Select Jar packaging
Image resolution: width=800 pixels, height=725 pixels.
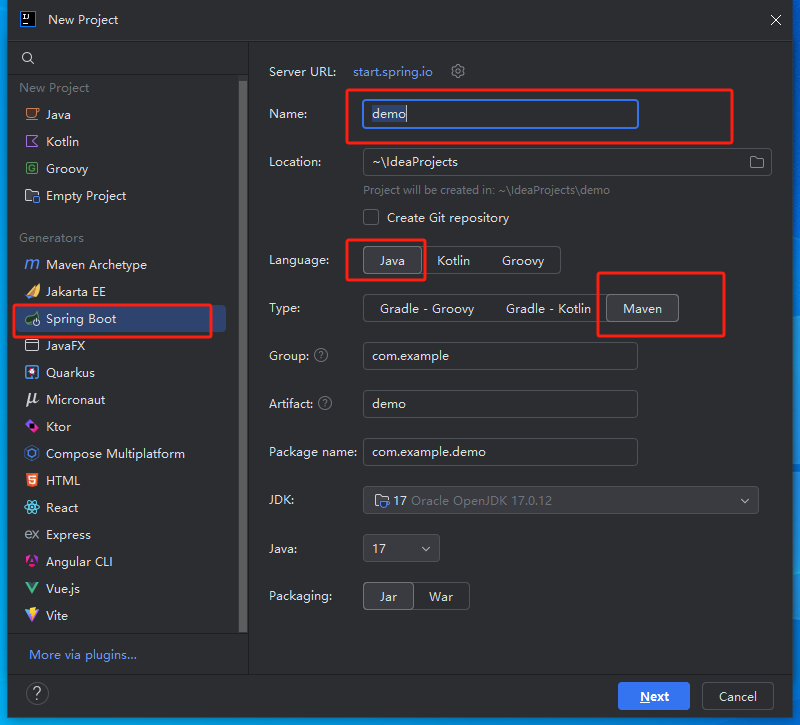tap(388, 596)
